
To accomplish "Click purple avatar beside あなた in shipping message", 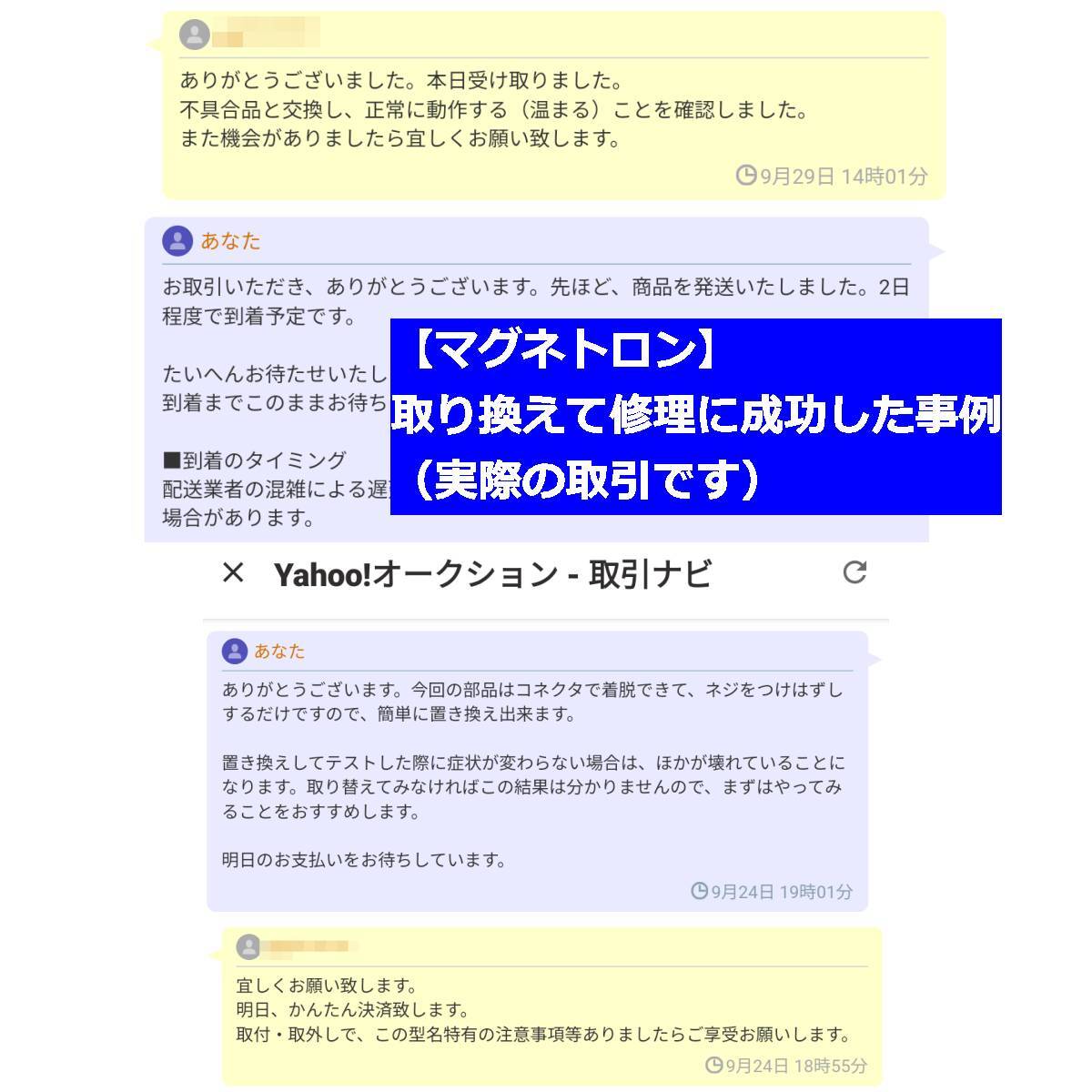I will (177, 241).
